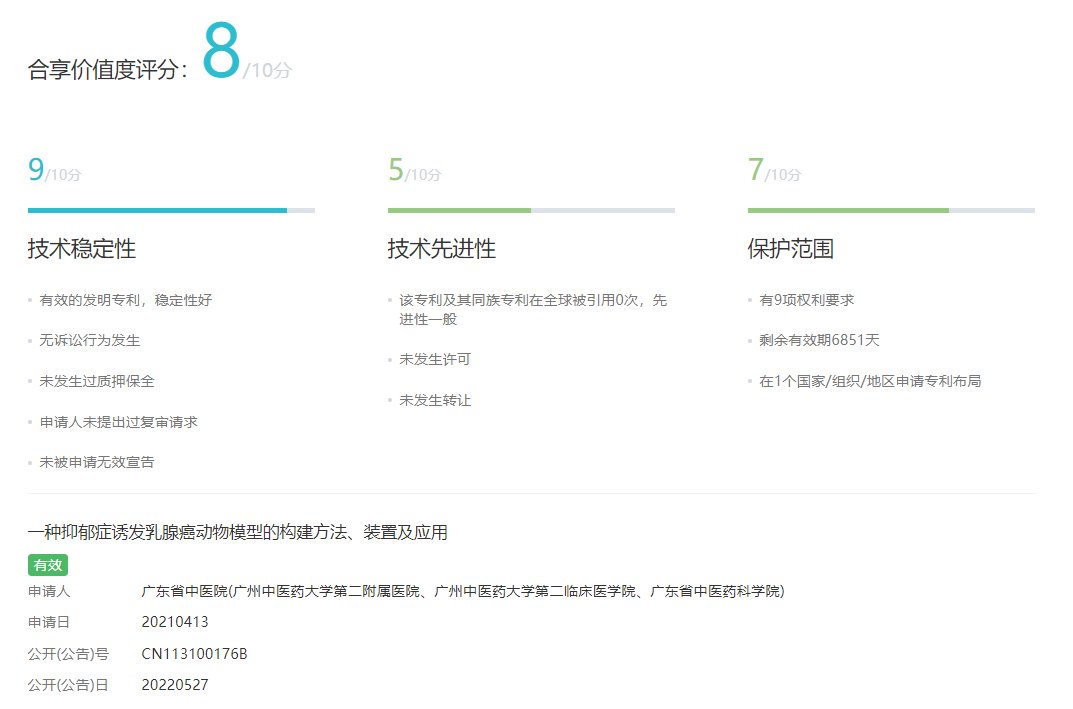Click the green 有效 status badge

coord(48,565)
